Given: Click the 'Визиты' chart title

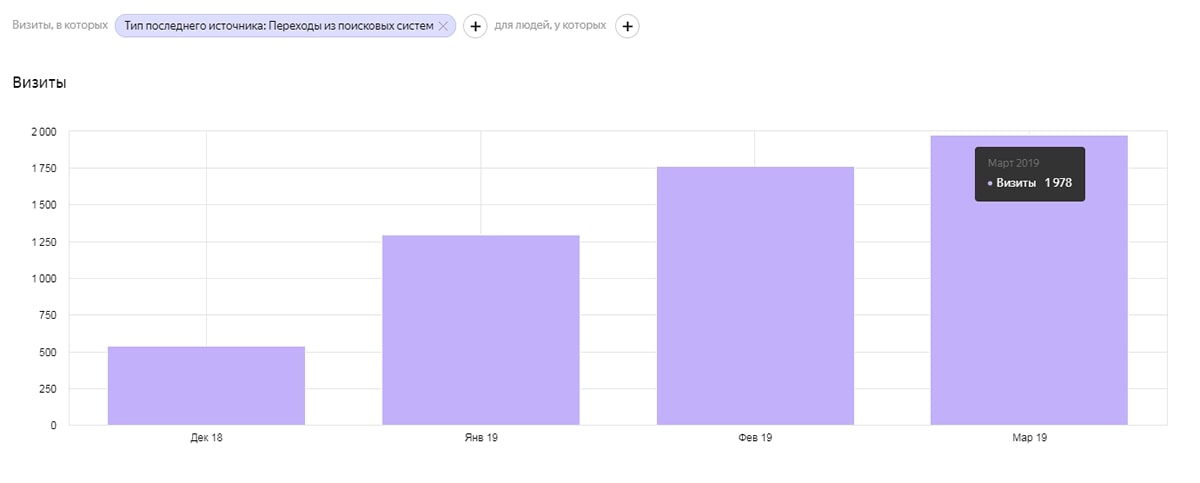Looking at the screenshot, I should pyautogui.click(x=39, y=83).
